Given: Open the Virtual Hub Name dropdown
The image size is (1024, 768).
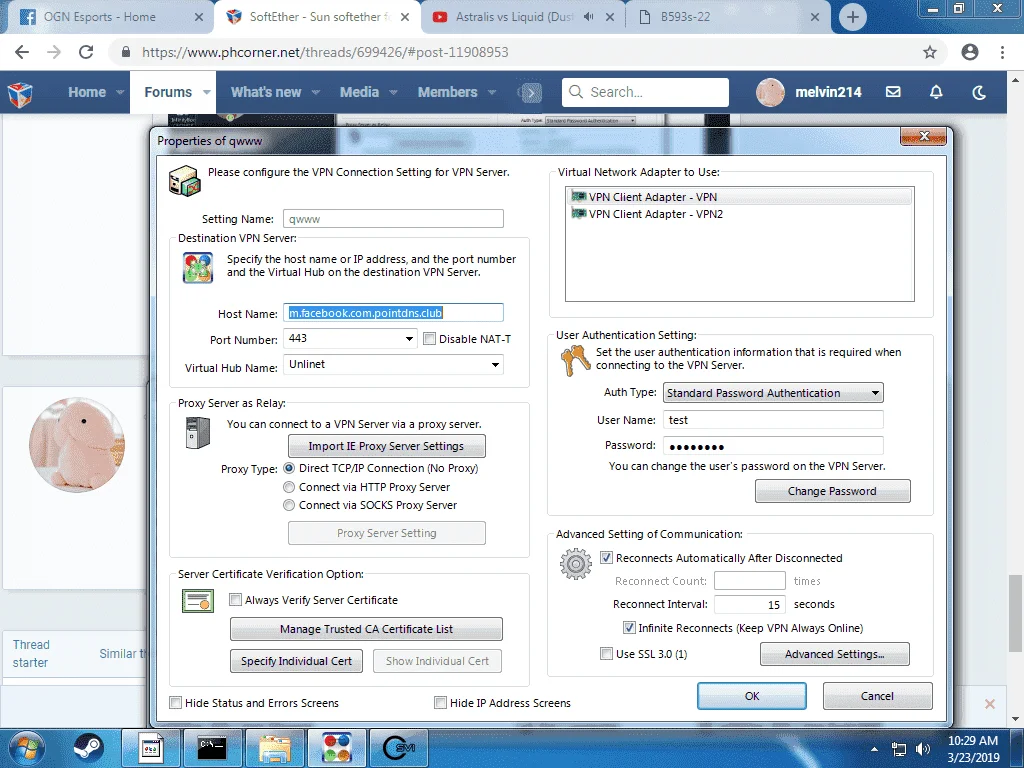Looking at the screenshot, I should (496, 364).
